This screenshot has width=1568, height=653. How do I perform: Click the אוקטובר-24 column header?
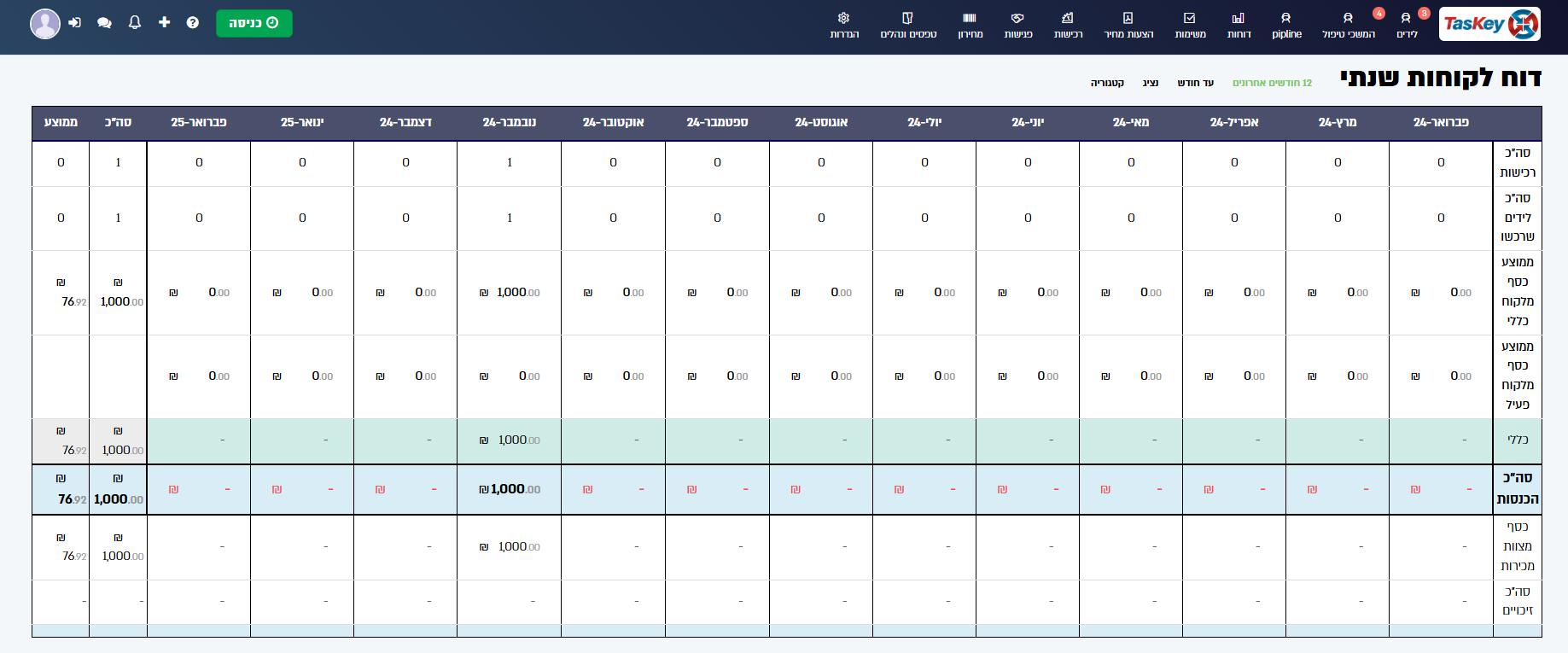coord(613,123)
